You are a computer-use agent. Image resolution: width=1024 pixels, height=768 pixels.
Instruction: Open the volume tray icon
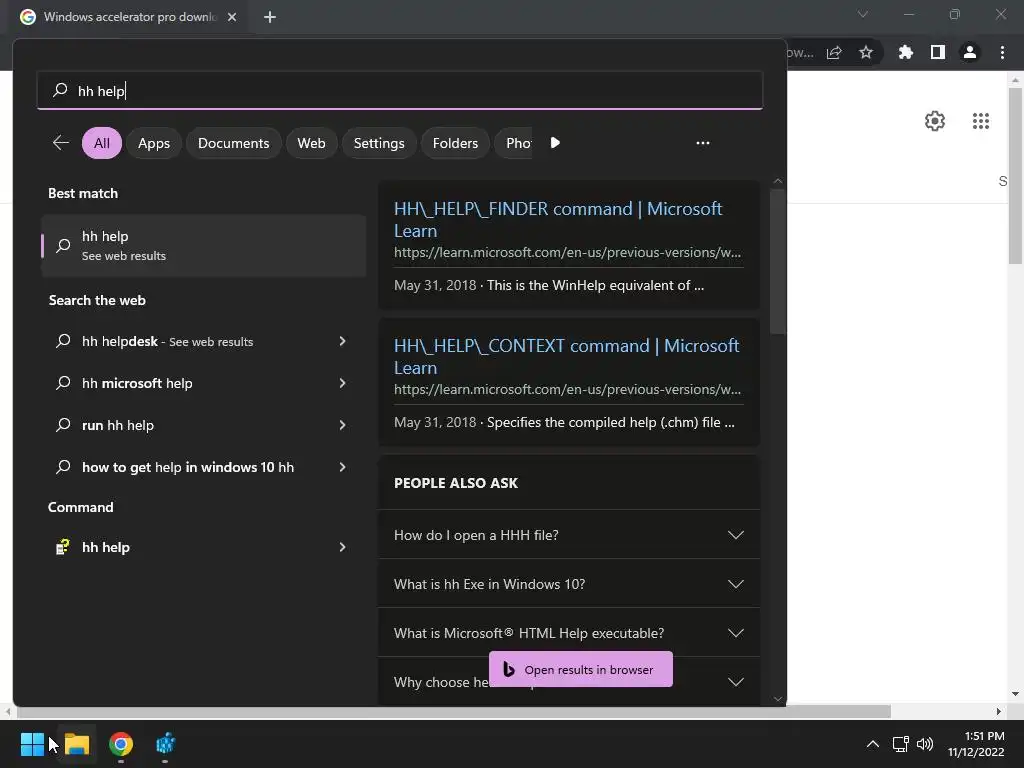click(x=925, y=744)
